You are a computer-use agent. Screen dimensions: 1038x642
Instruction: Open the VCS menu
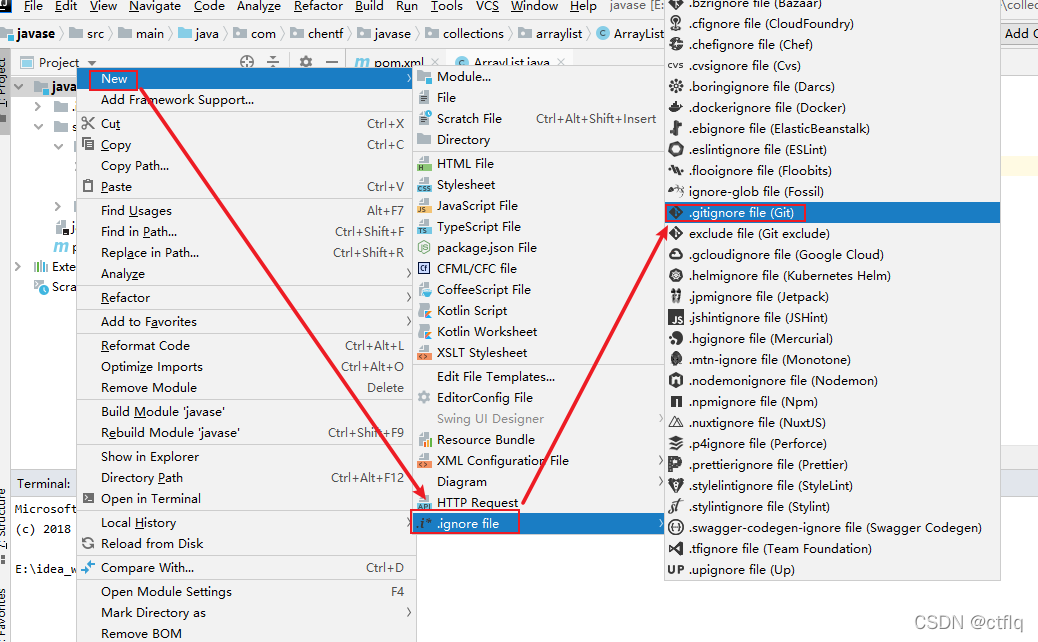(x=487, y=6)
